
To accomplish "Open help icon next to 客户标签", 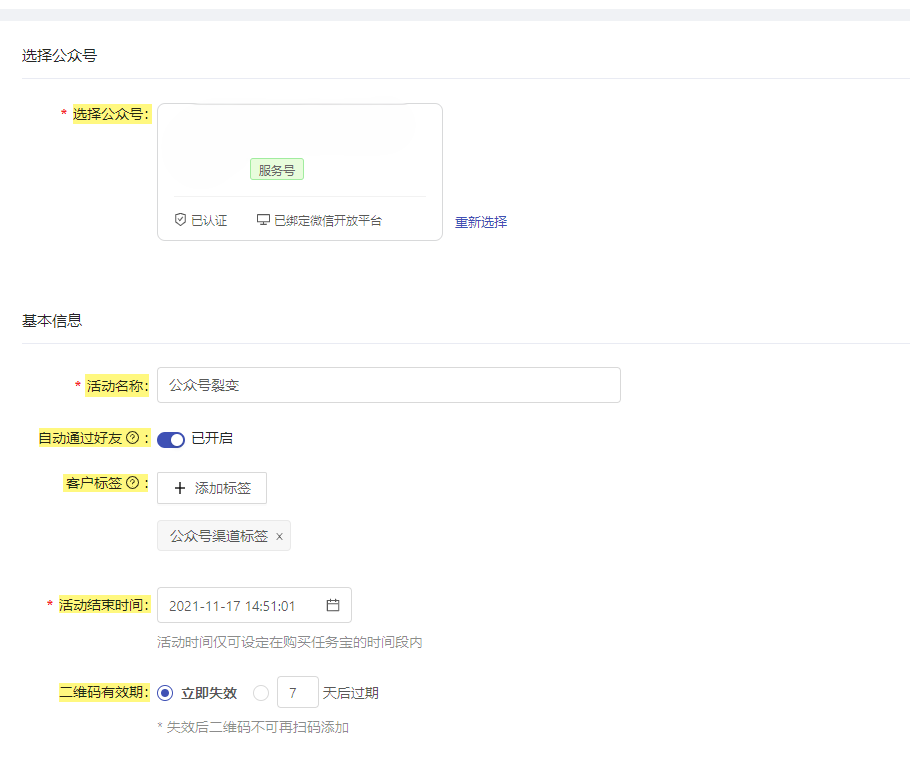I will coord(133,482).
